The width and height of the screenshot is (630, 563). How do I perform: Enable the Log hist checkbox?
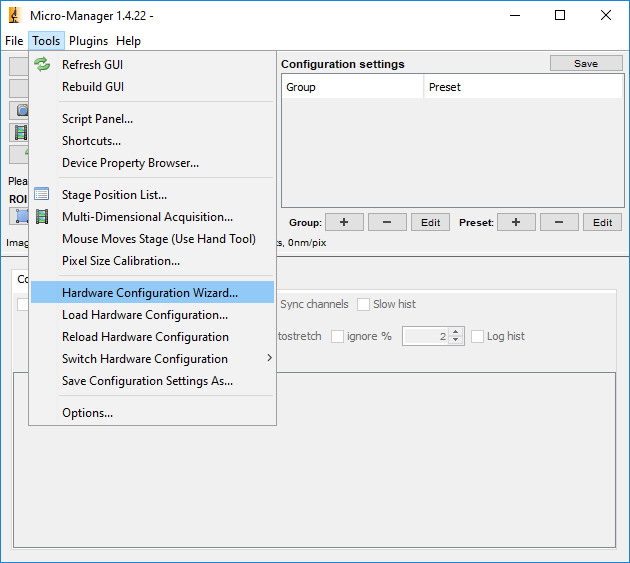(478, 336)
